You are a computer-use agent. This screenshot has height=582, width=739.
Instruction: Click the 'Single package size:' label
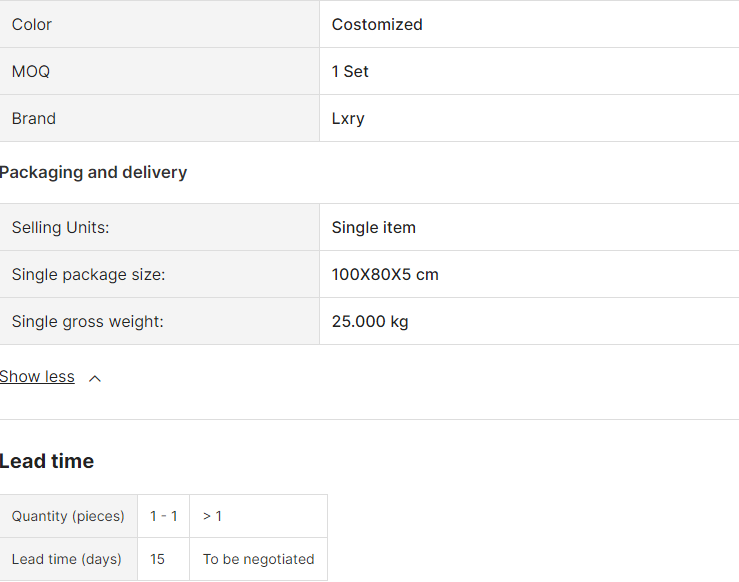tap(88, 274)
